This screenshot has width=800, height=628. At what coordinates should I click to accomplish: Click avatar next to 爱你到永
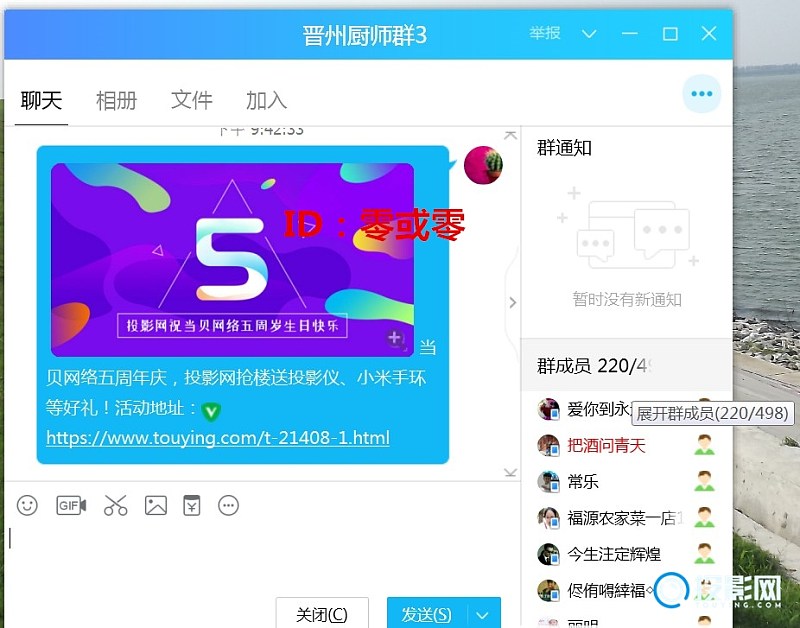click(548, 409)
